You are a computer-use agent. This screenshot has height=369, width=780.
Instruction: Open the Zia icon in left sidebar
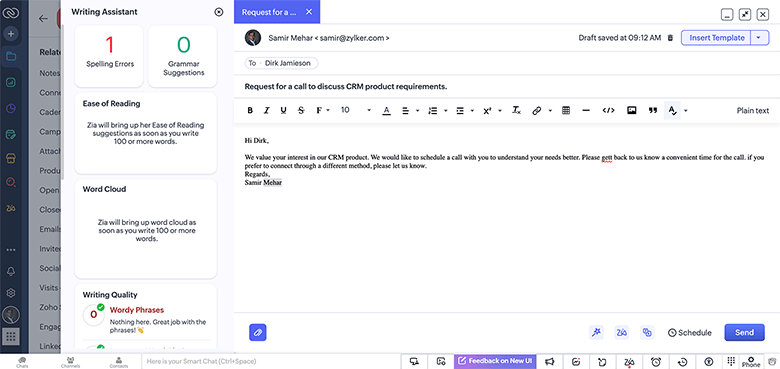11,208
